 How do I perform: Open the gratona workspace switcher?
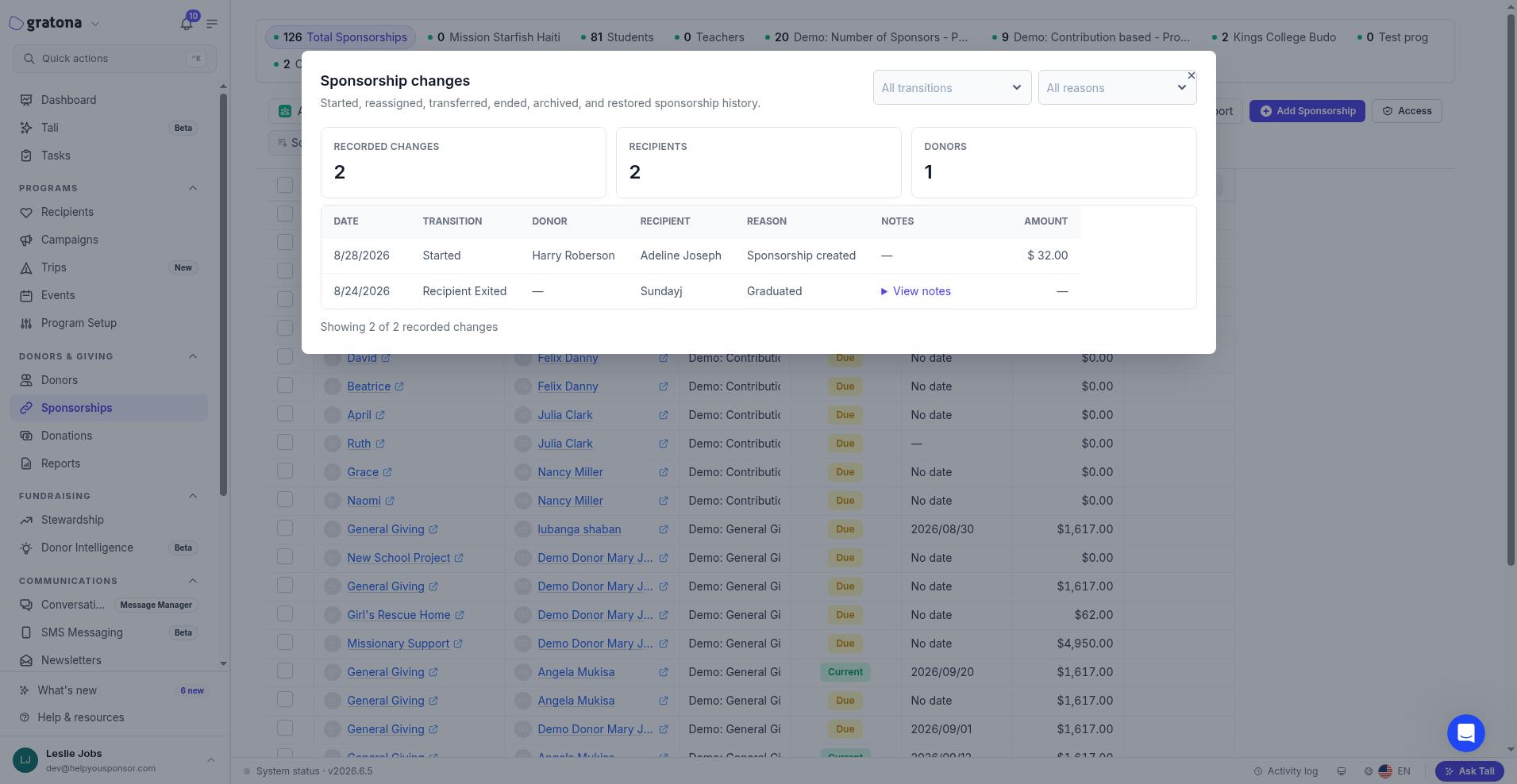(x=54, y=23)
